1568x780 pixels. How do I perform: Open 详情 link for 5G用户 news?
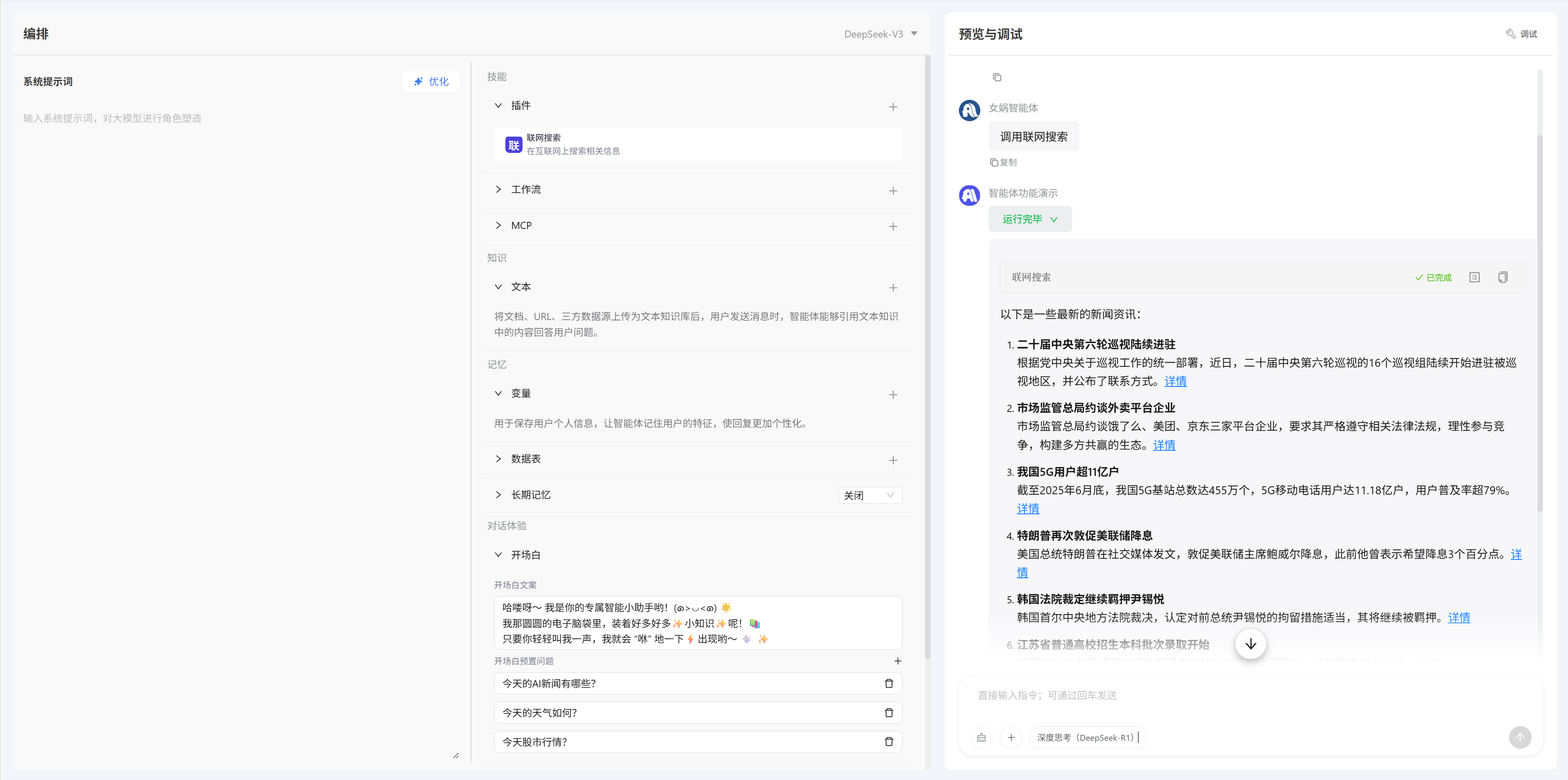pyautogui.click(x=1027, y=508)
